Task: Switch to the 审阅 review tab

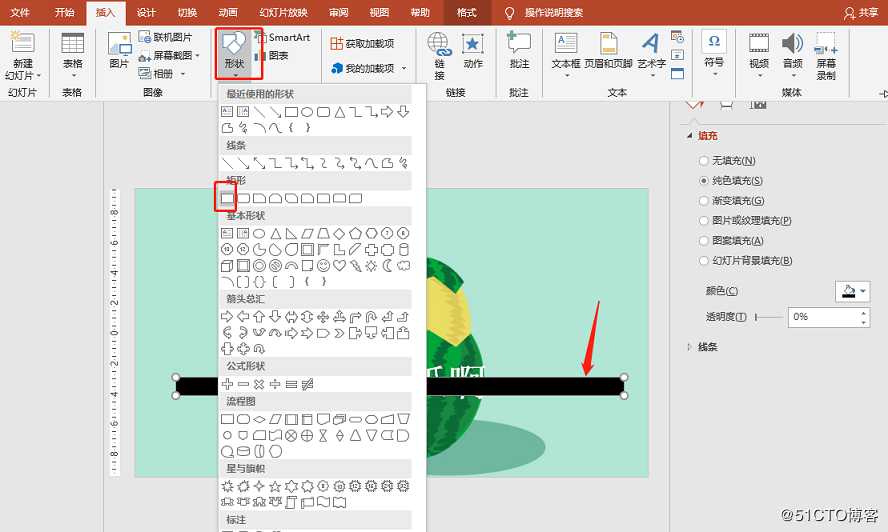Action: point(339,12)
